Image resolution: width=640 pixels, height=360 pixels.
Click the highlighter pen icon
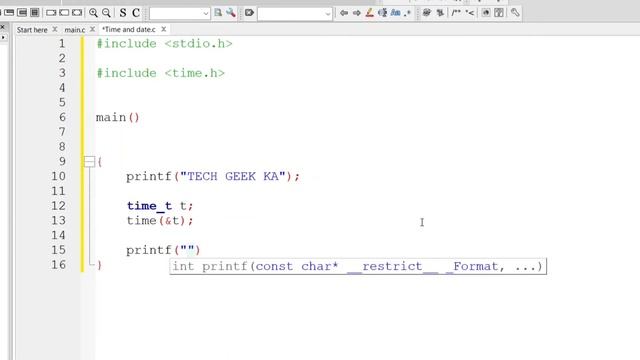coord(370,13)
